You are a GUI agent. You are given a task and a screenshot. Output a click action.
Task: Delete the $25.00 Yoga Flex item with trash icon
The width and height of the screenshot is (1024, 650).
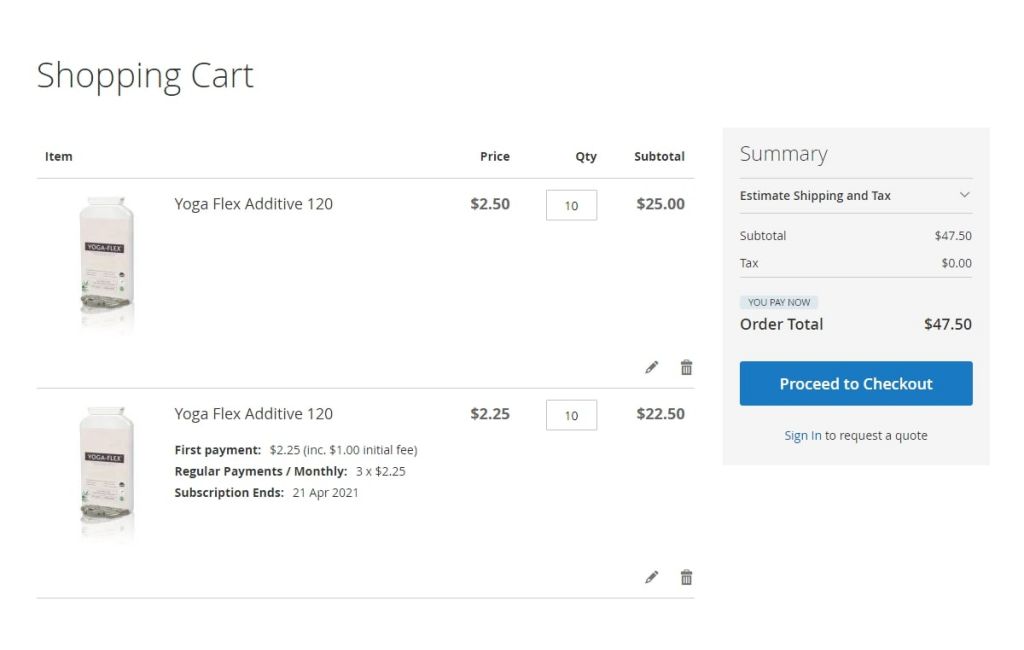click(686, 367)
